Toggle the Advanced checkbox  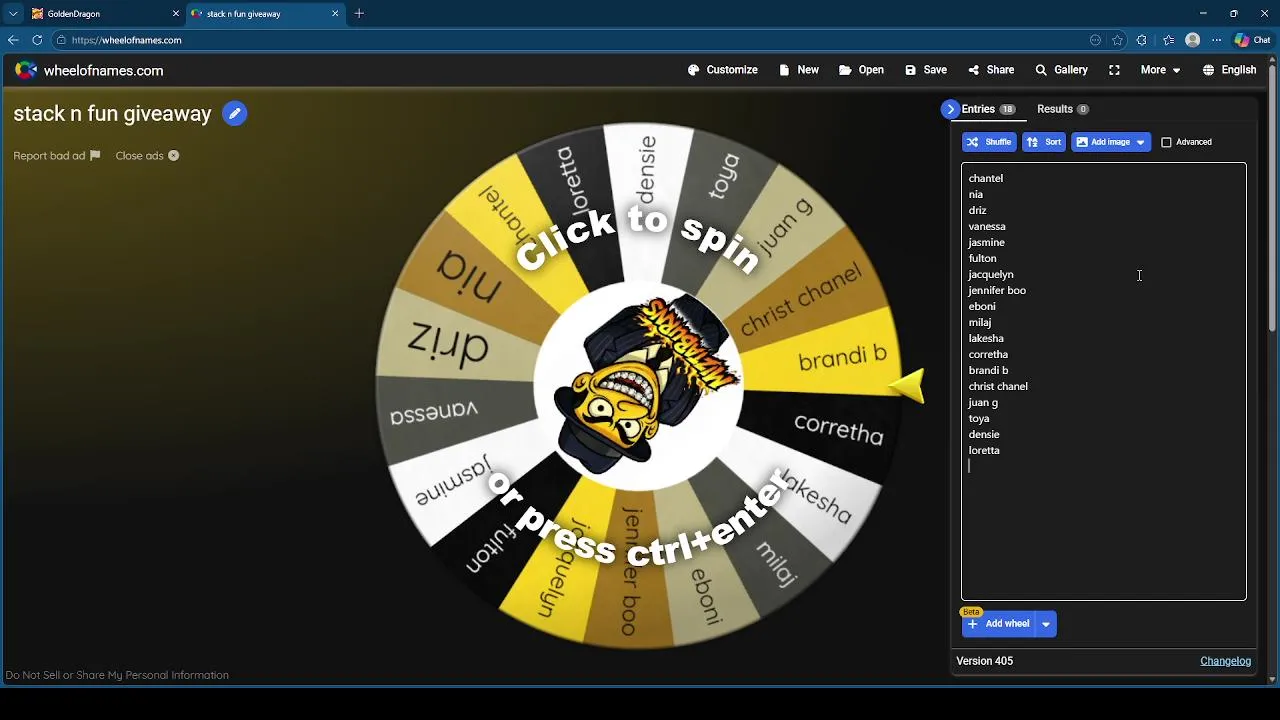1166,142
